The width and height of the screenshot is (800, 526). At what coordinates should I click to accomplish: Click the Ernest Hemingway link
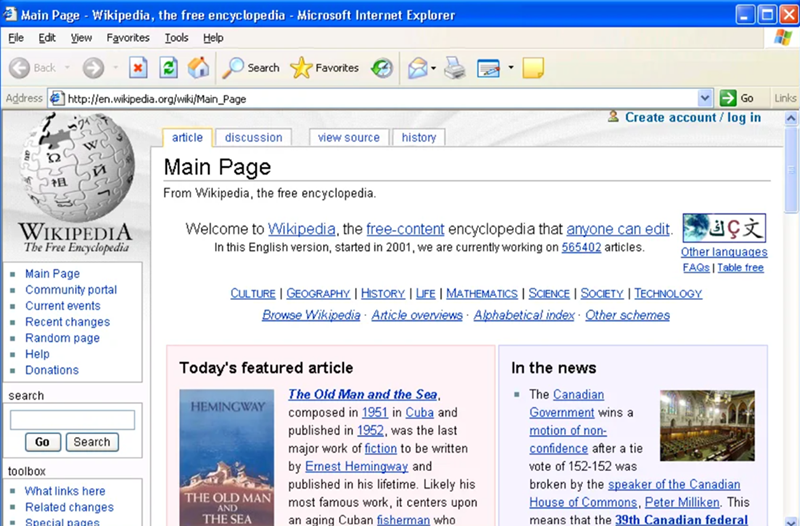pos(356,467)
